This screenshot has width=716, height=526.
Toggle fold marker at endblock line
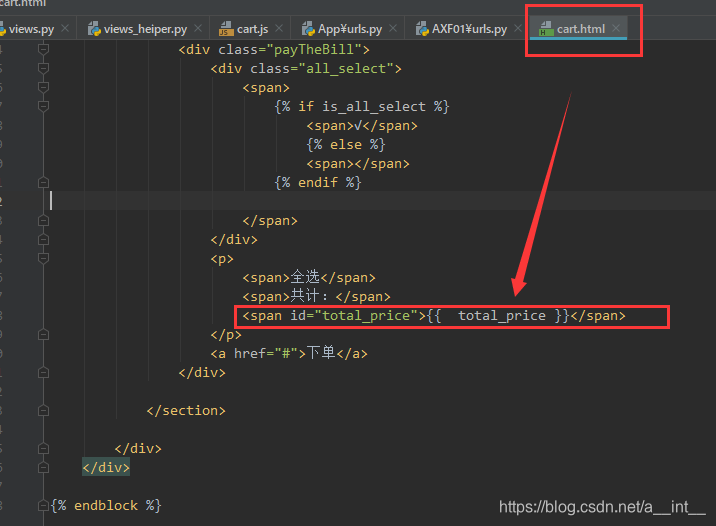43,505
